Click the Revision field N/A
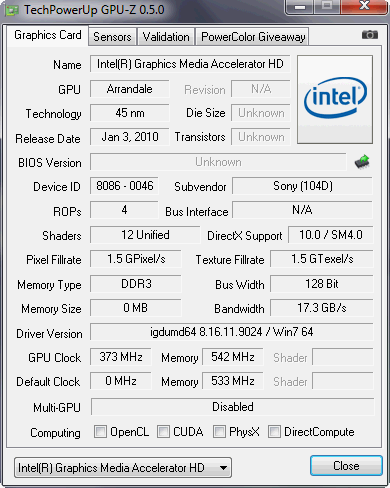 [261, 89]
